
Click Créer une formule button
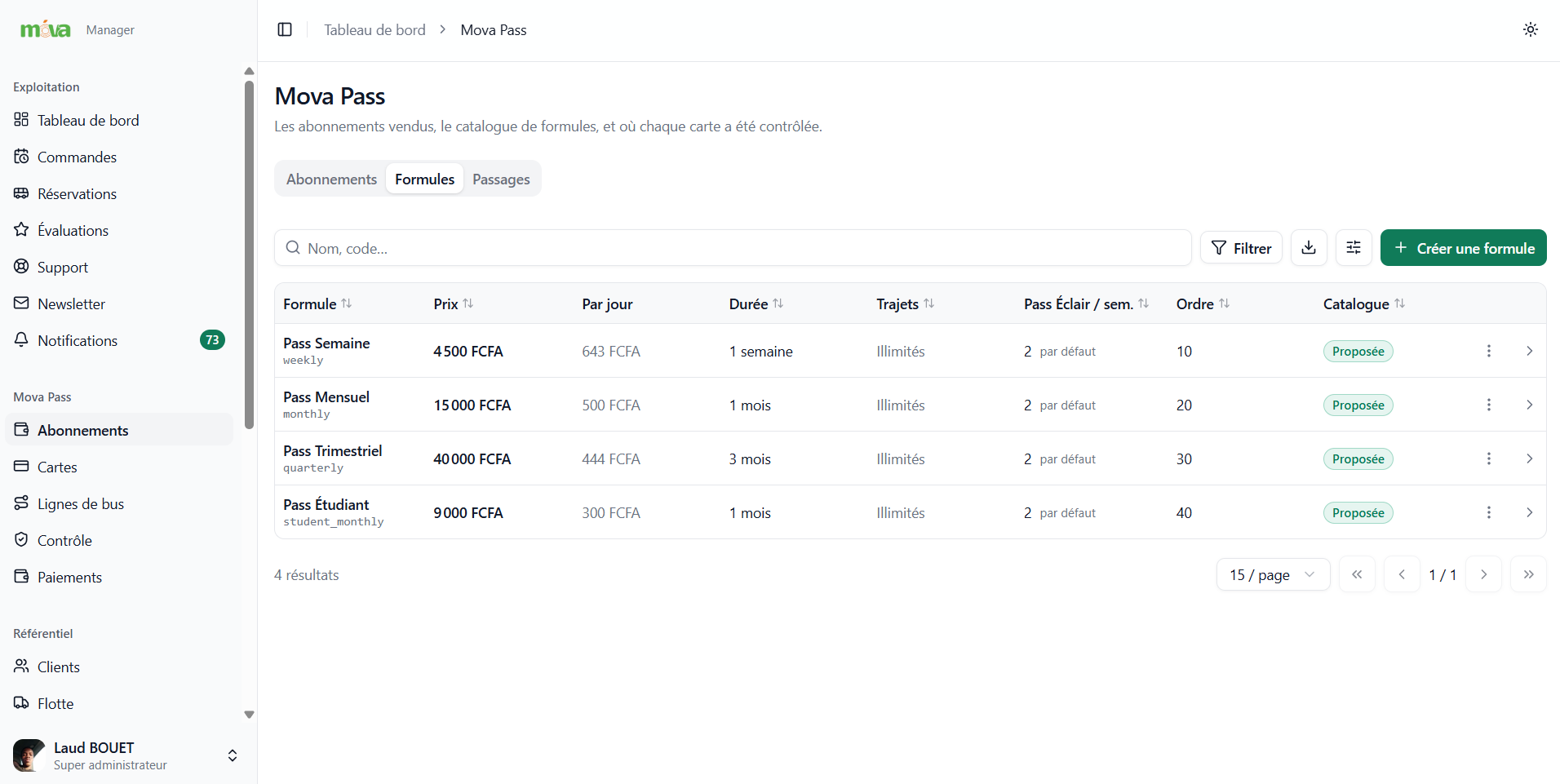1464,247
